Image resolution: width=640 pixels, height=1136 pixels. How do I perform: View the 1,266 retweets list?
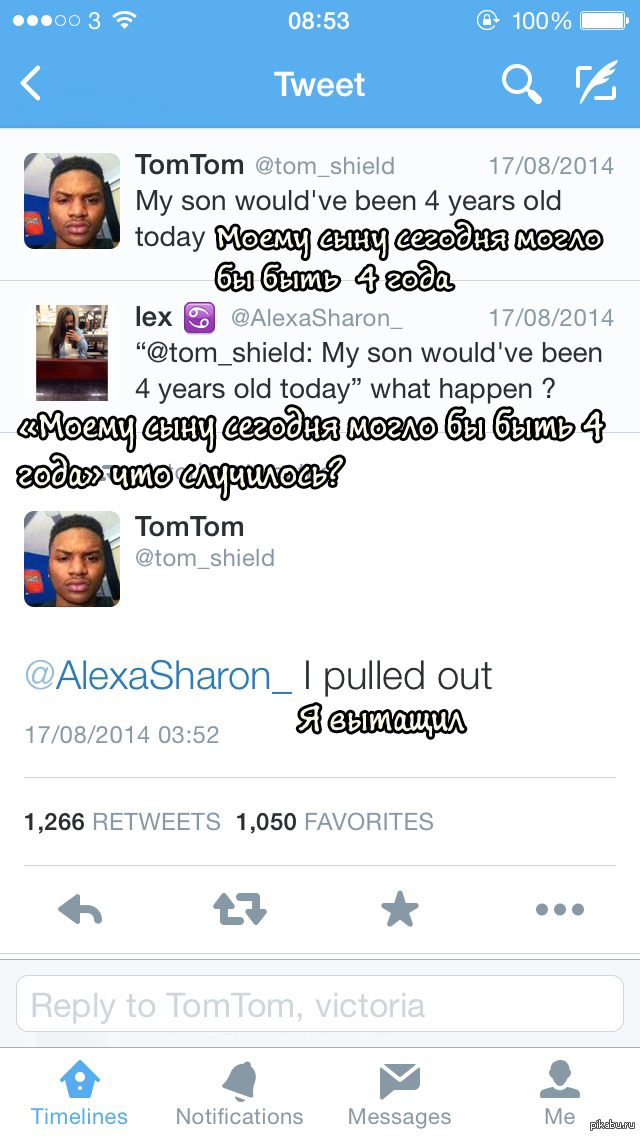pos(122,822)
